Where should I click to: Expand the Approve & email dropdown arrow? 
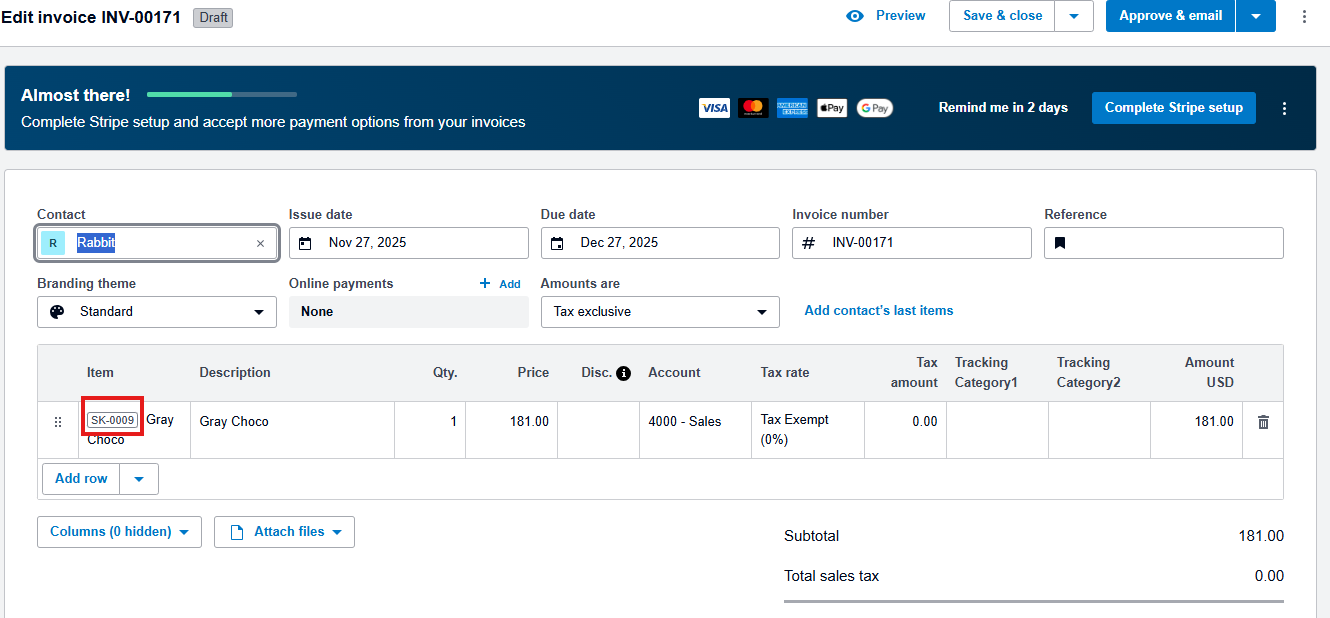1255,16
